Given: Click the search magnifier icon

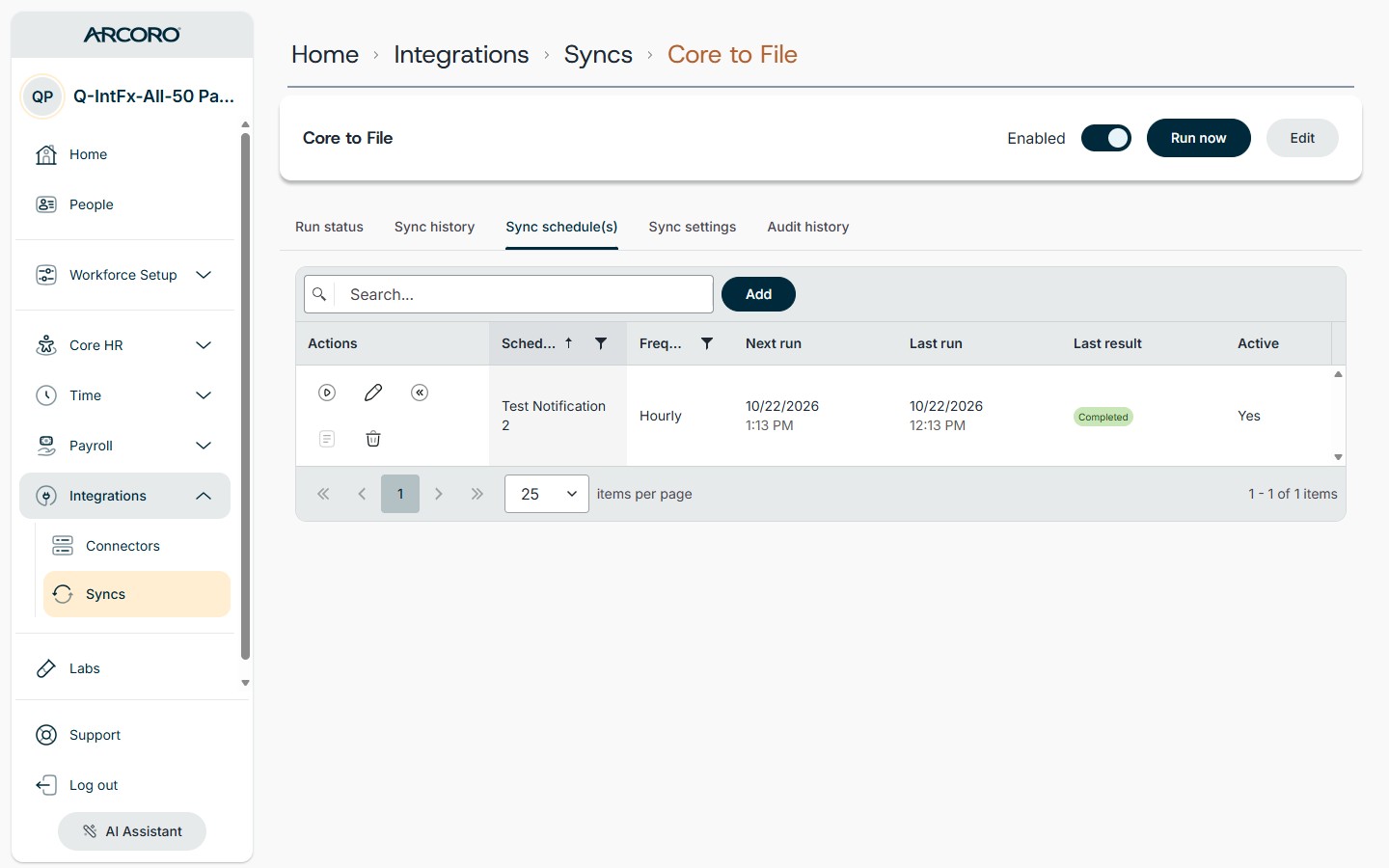Looking at the screenshot, I should point(319,294).
